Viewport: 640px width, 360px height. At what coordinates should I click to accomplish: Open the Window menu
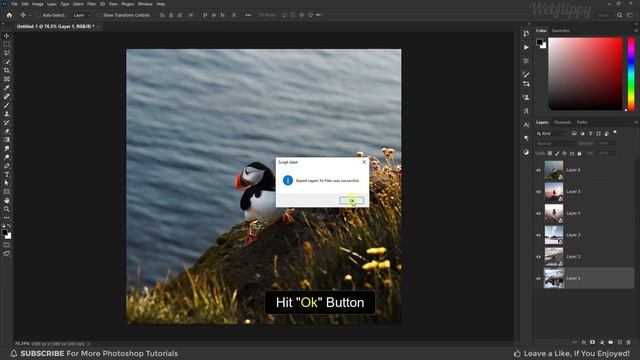(145, 4)
